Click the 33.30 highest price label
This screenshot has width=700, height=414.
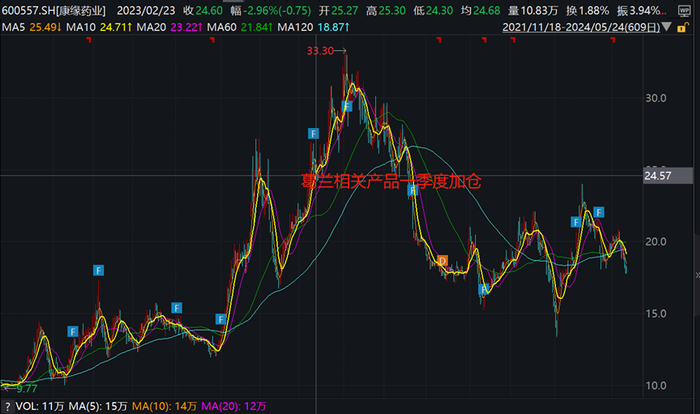(320, 51)
